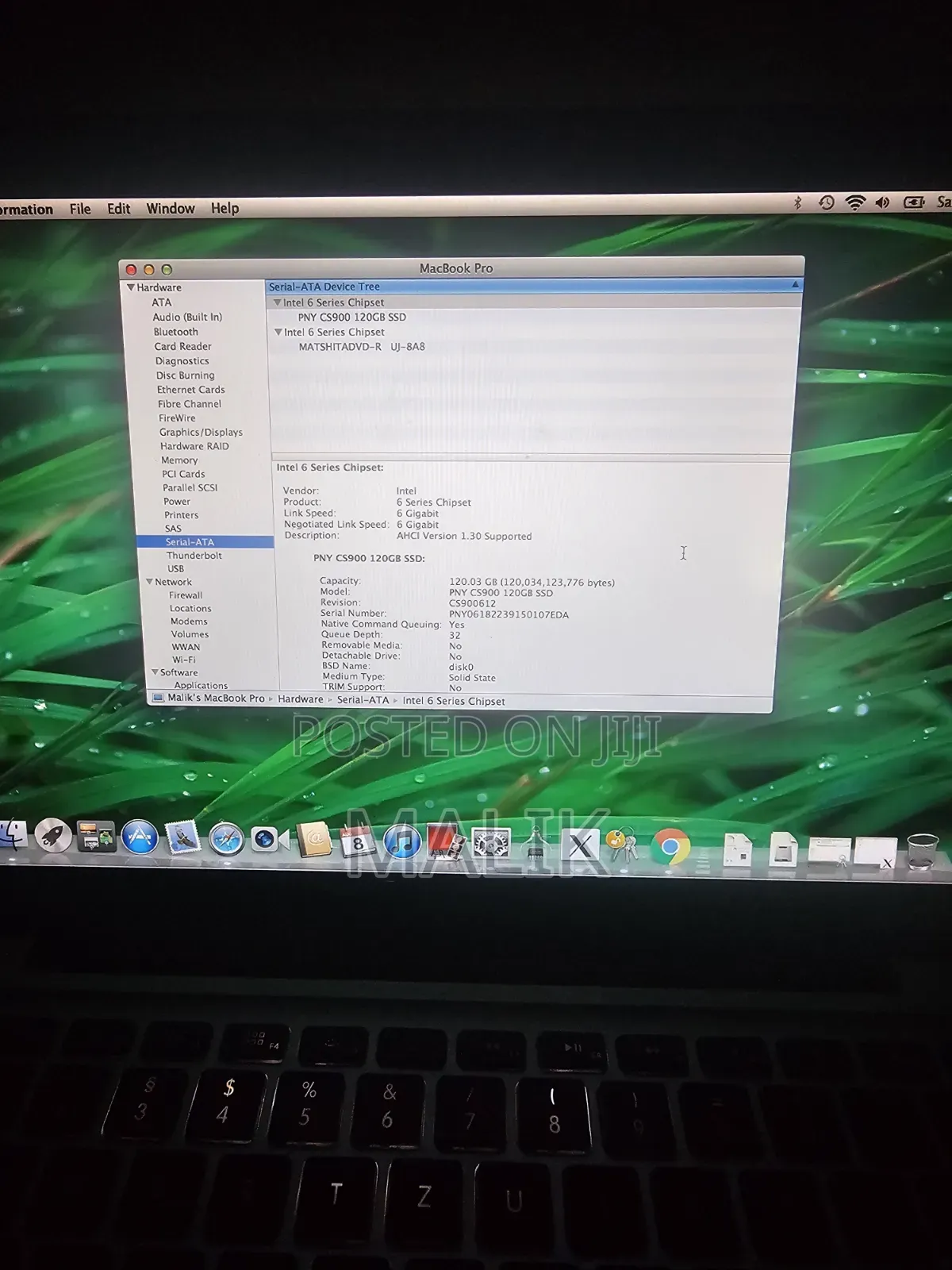The image size is (952, 1270).
Task: Select Memory in sidebar
Action: pyautogui.click(x=179, y=460)
